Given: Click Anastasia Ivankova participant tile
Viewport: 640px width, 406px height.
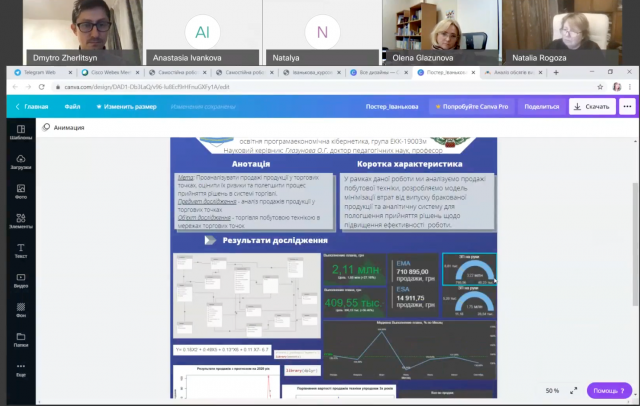Looking at the screenshot, I should [x=202, y=32].
